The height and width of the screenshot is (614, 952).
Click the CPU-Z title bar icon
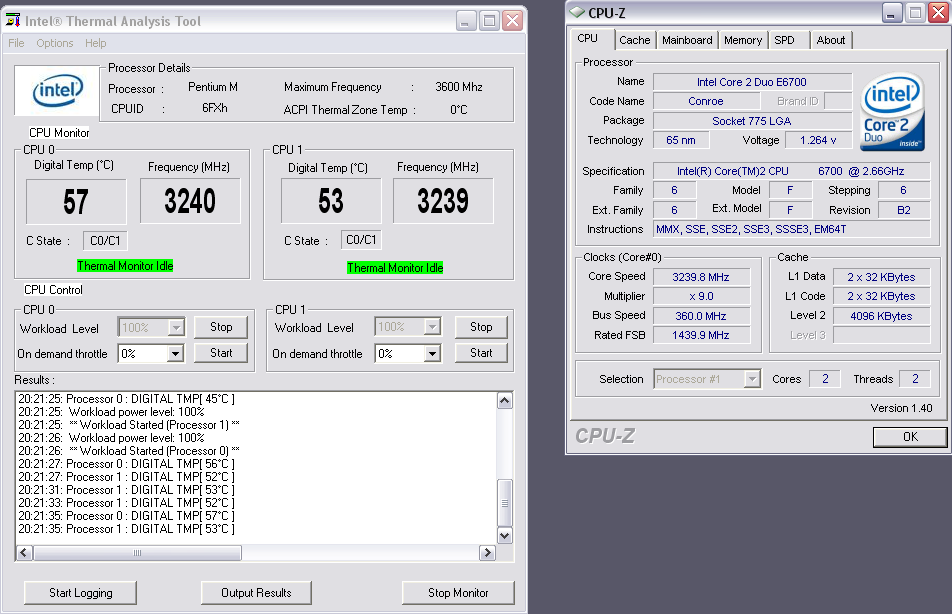click(577, 12)
